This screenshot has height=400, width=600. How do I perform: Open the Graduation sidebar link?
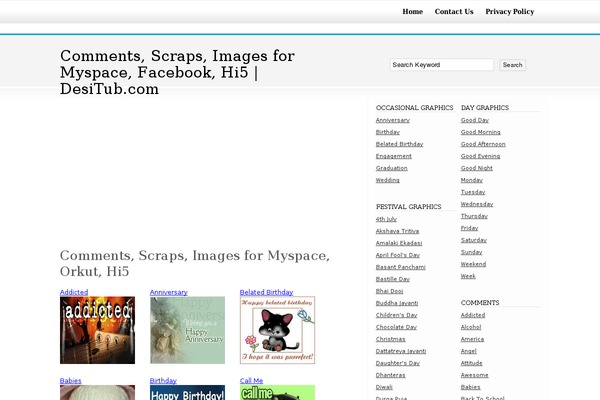(x=391, y=168)
